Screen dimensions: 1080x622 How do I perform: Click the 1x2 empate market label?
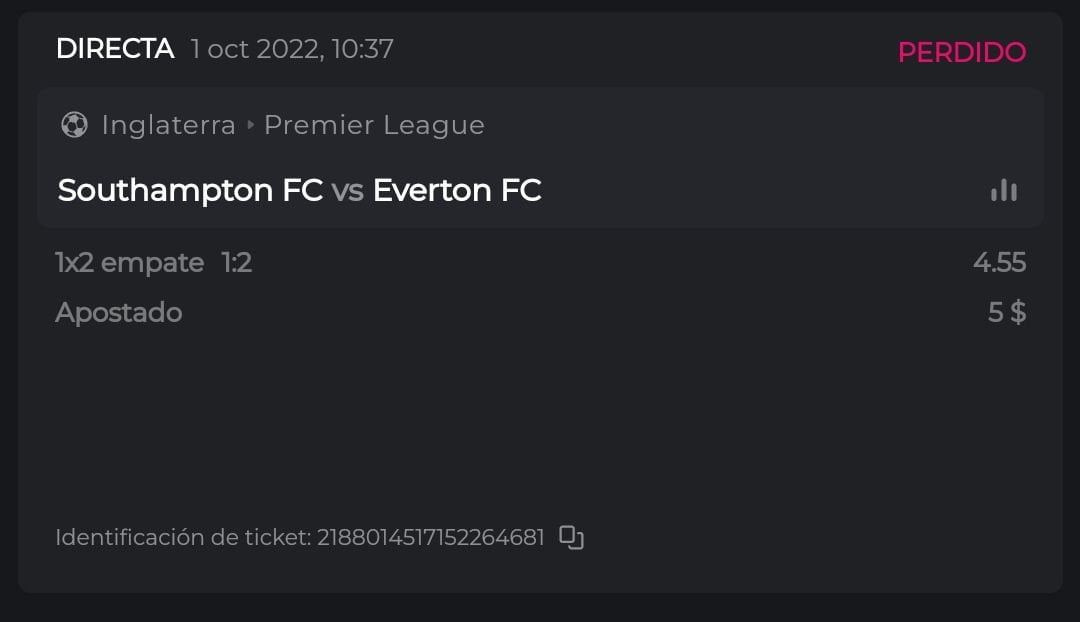click(130, 262)
